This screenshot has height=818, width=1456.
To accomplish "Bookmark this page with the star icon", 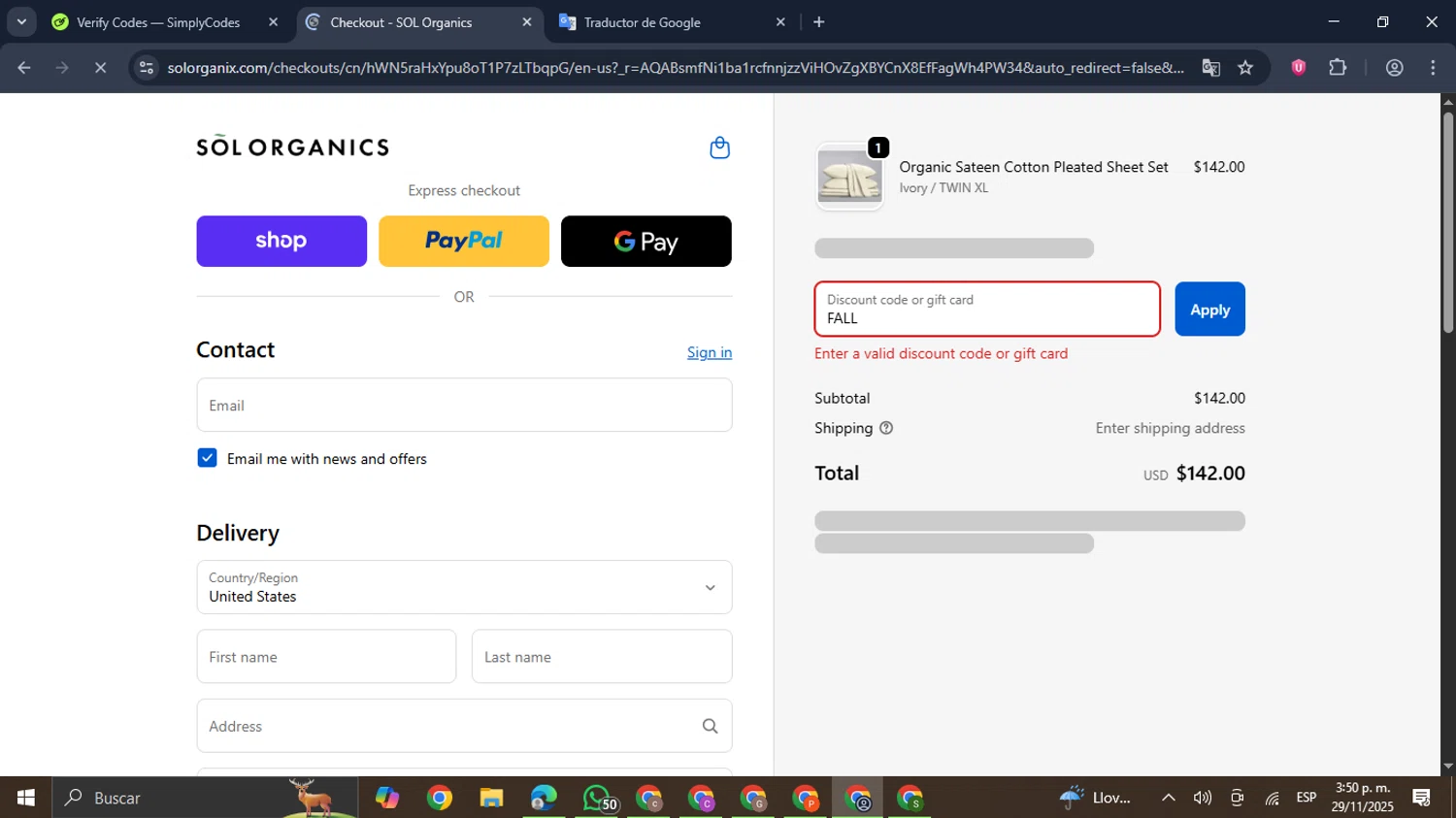I will pos(1245,68).
